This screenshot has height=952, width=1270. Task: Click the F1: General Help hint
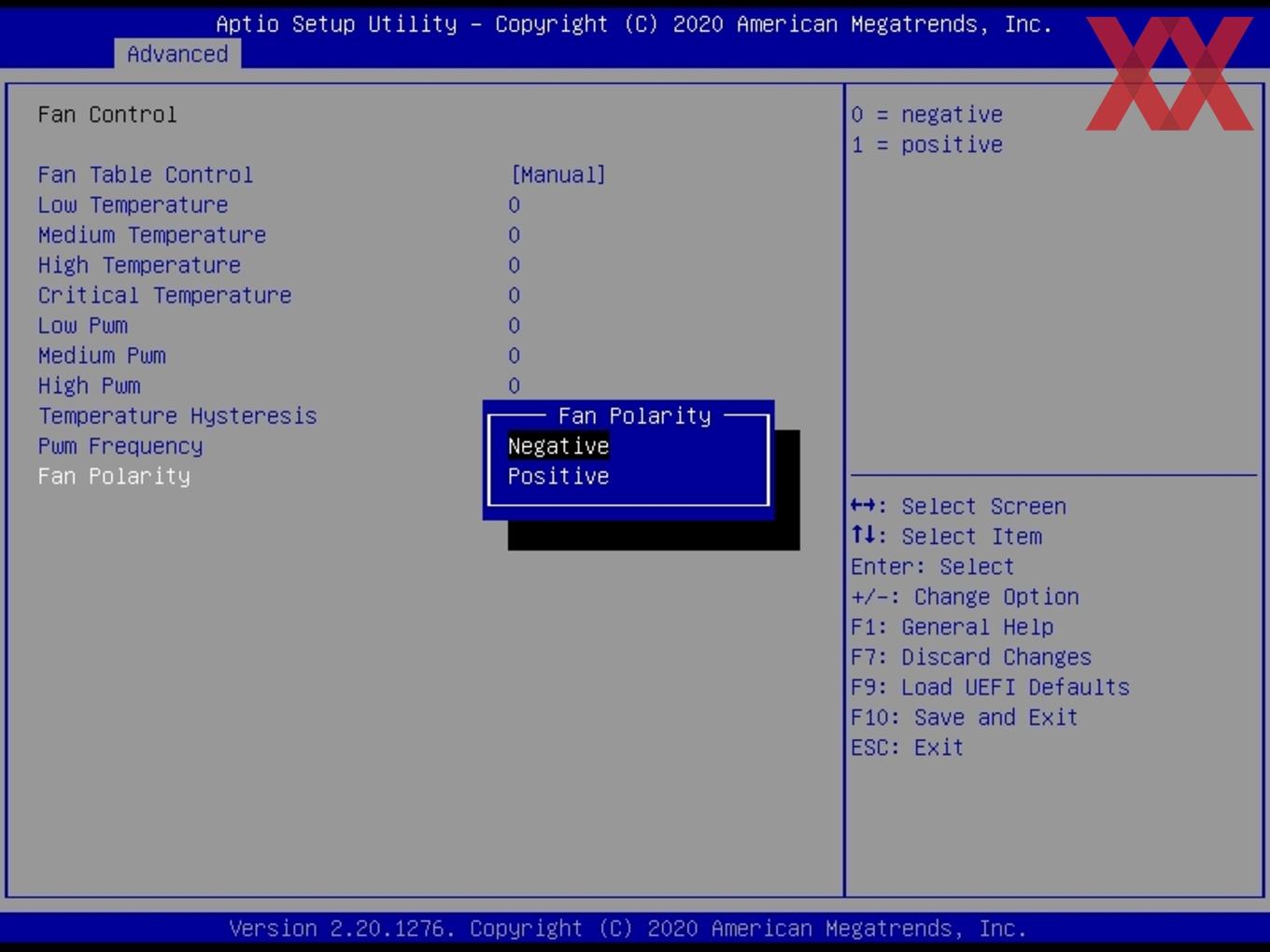pos(952,626)
